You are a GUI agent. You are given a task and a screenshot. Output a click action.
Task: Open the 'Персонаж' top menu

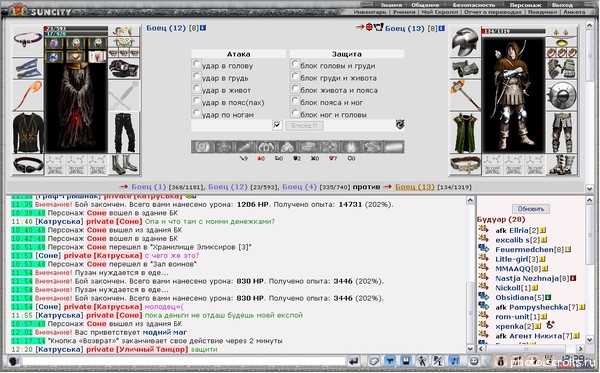(x=525, y=5)
